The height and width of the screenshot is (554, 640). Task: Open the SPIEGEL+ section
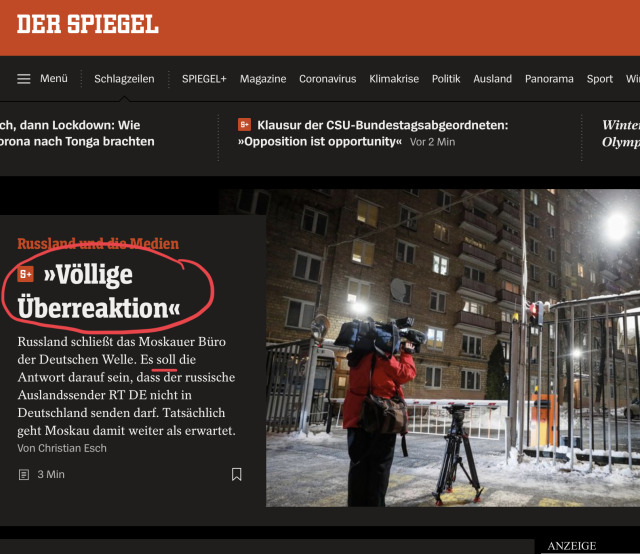pyautogui.click(x=204, y=79)
